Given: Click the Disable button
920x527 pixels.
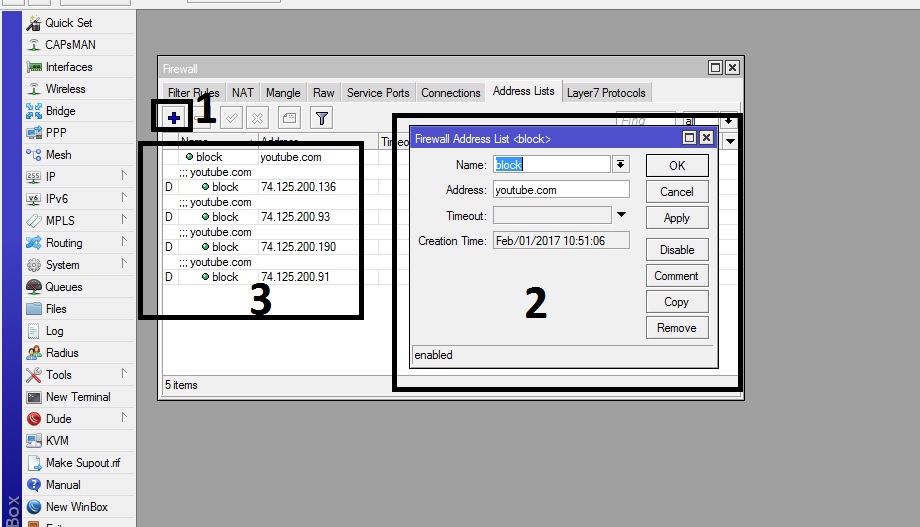Looking at the screenshot, I should 677,249.
